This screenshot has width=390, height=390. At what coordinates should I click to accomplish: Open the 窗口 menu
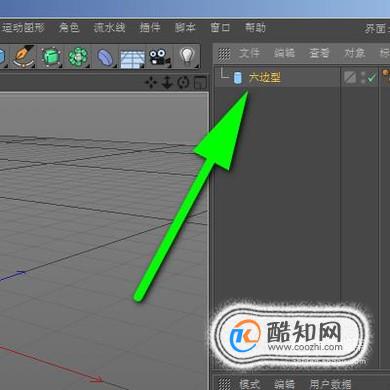pyautogui.click(x=220, y=27)
